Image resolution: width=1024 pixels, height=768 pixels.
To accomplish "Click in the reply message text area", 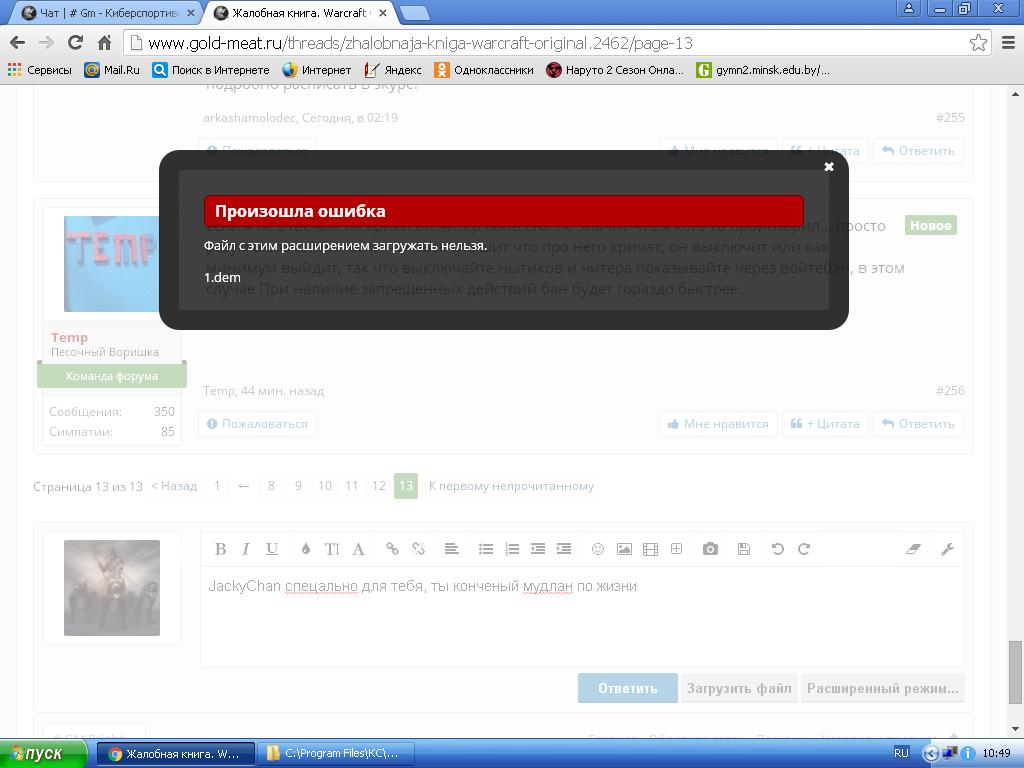I will coord(582,616).
